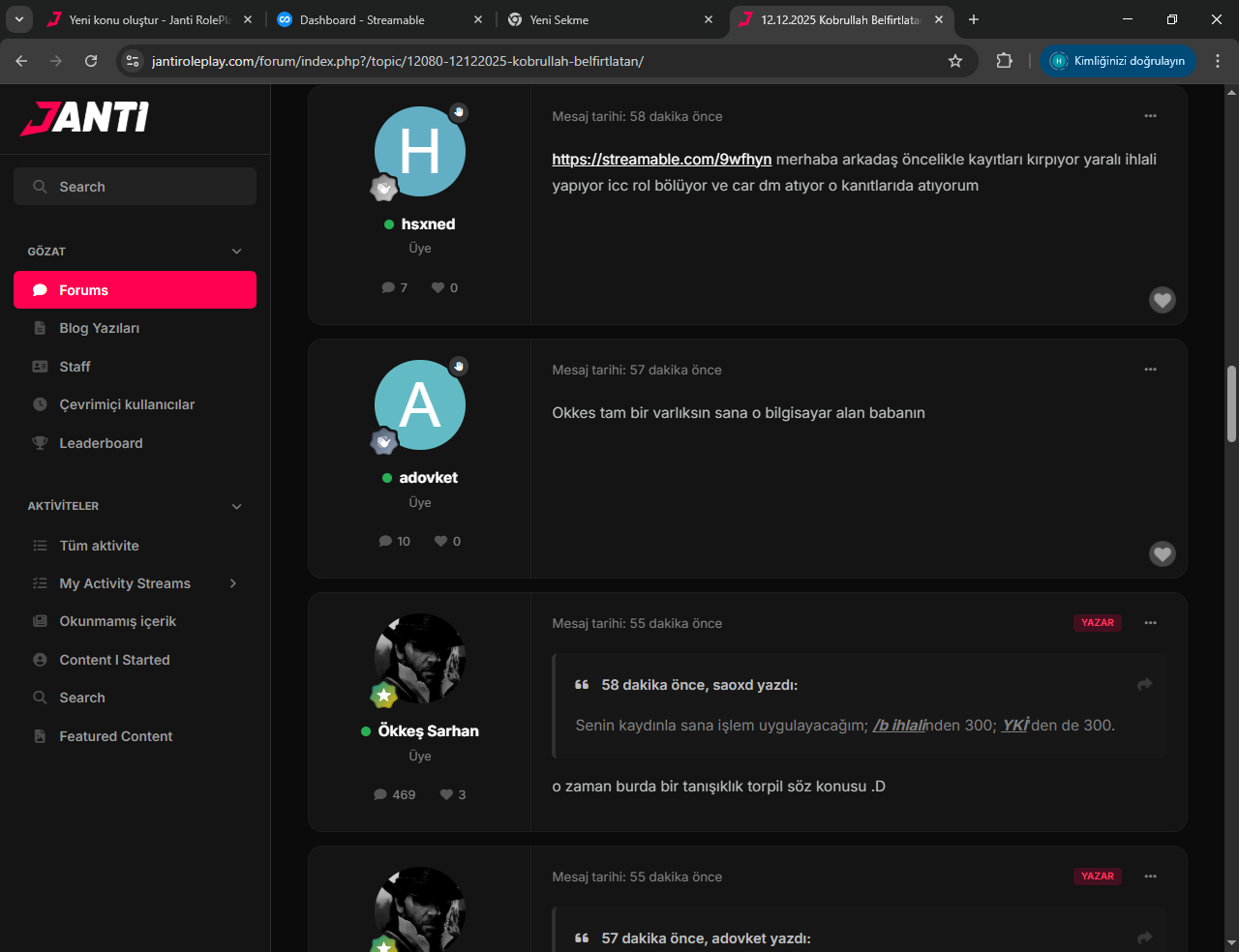
Task: Click the Leaderboard trophy icon
Action: click(40, 443)
